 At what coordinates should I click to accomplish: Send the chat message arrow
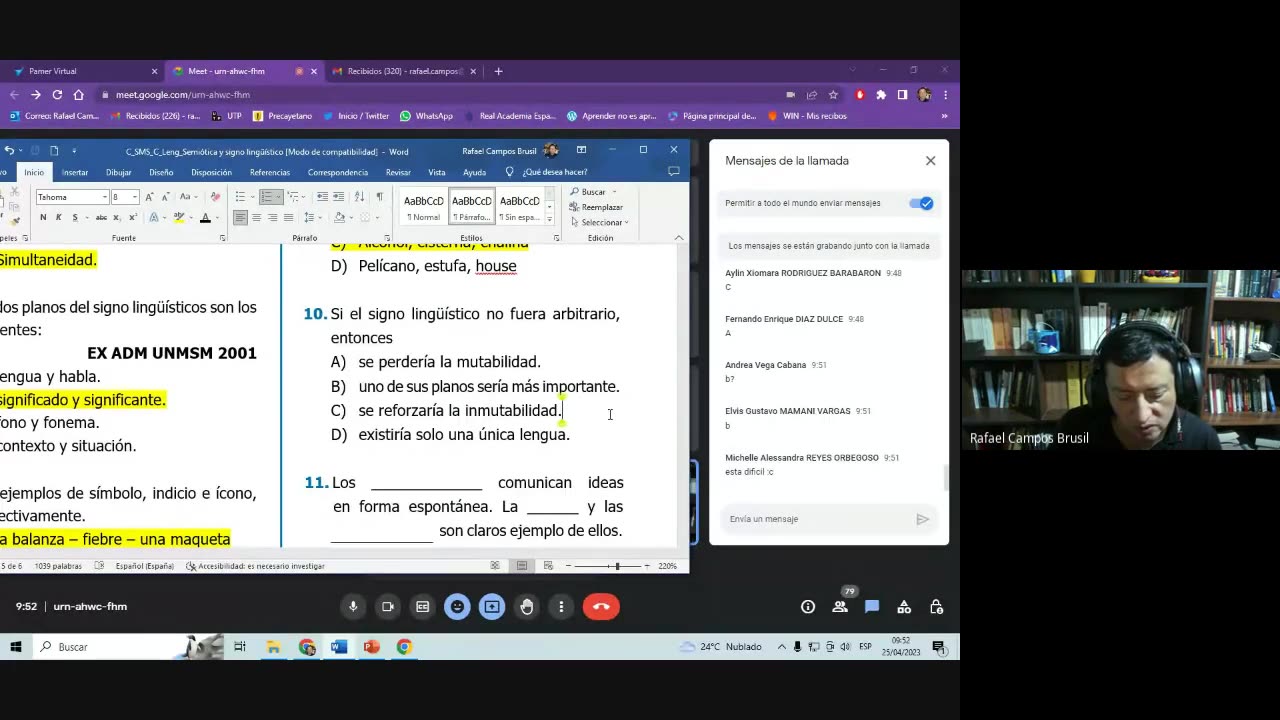point(922,519)
